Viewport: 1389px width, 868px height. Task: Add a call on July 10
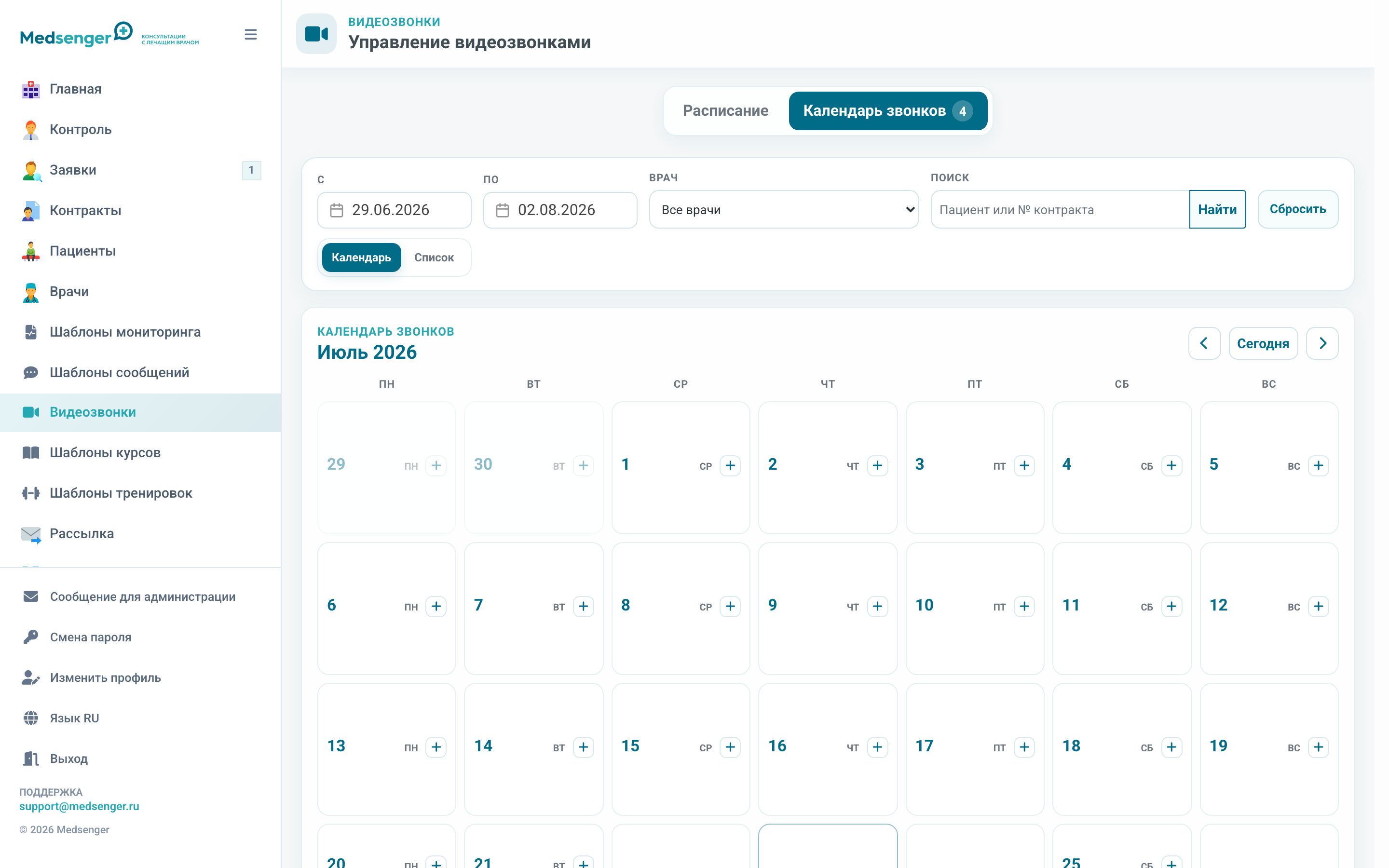tap(1024, 606)
